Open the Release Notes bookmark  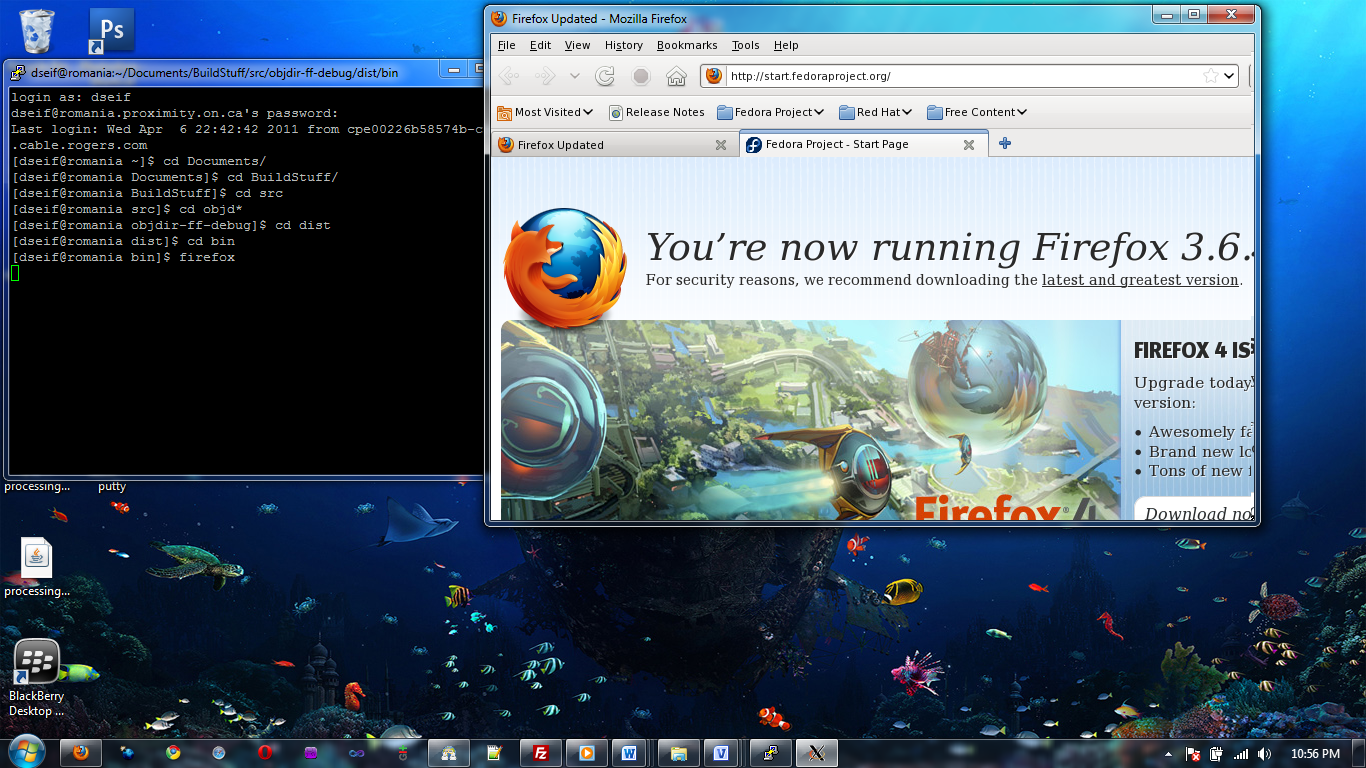tap(657, 112)
